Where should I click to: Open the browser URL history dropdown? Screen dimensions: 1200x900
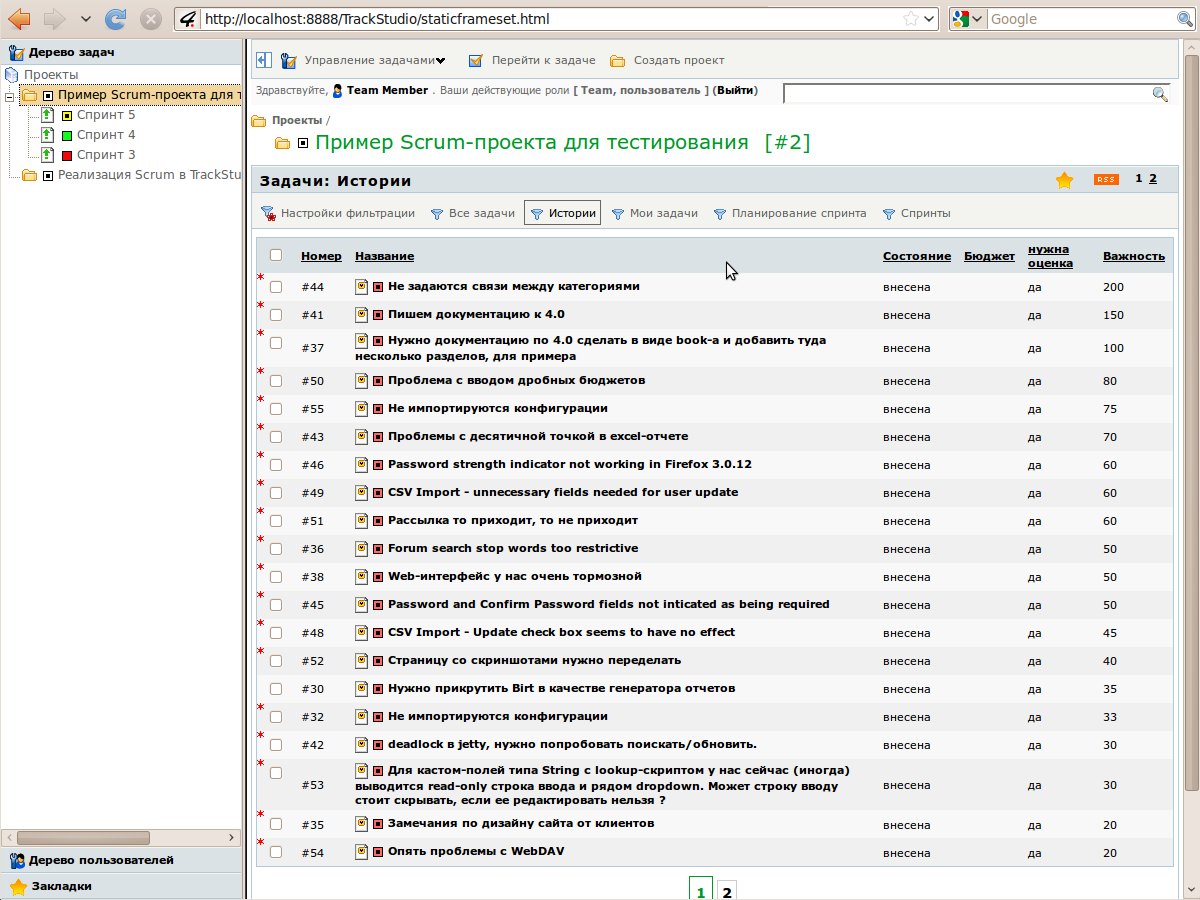point(929,19)
